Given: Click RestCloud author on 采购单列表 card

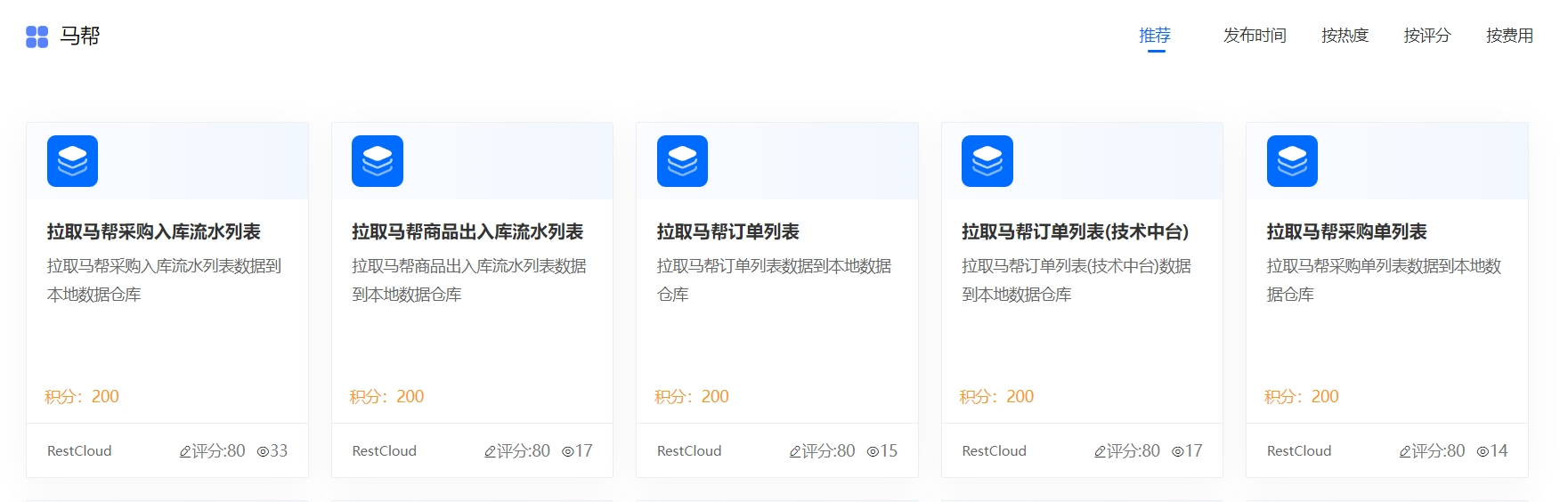Looking at the screenshot, I should pos(1299,451).
